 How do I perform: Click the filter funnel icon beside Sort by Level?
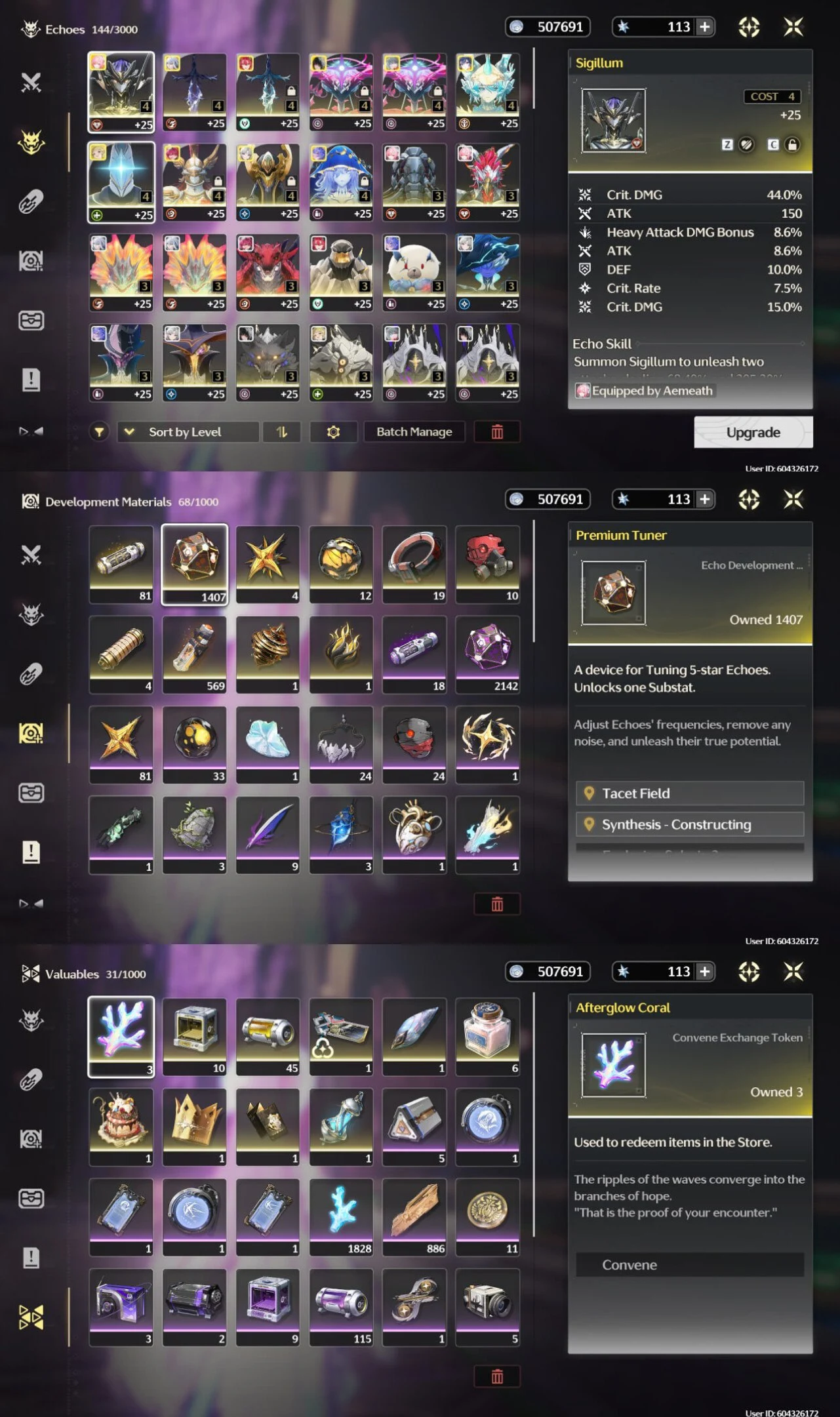[x=99, y=431]
